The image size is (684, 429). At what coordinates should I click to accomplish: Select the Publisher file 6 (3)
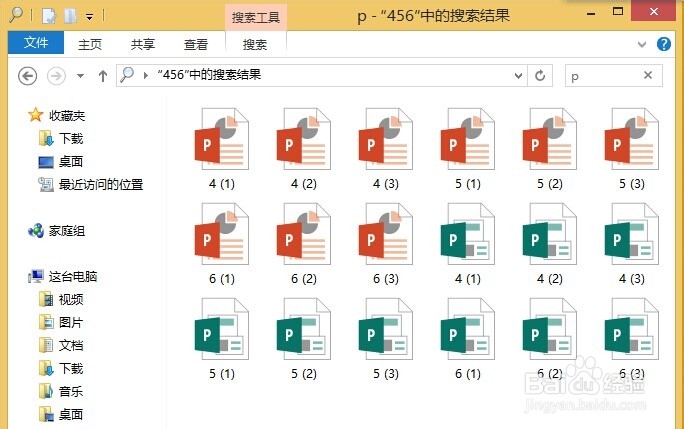coord(632,339)
